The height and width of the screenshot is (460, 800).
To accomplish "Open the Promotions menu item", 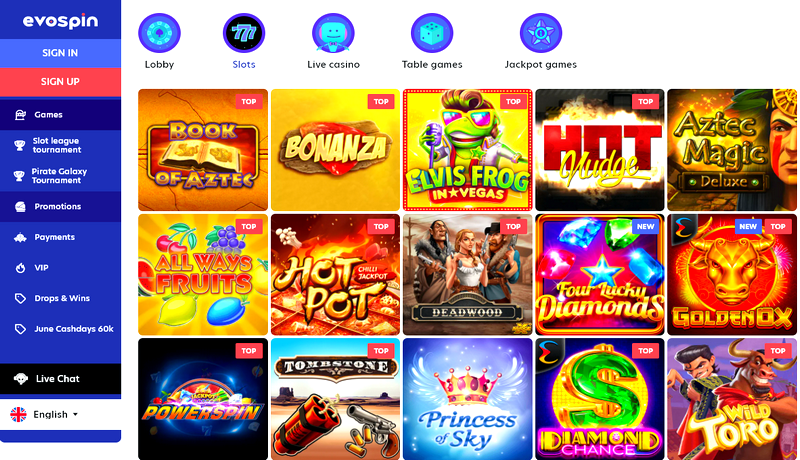I will (x=60, y=207).
